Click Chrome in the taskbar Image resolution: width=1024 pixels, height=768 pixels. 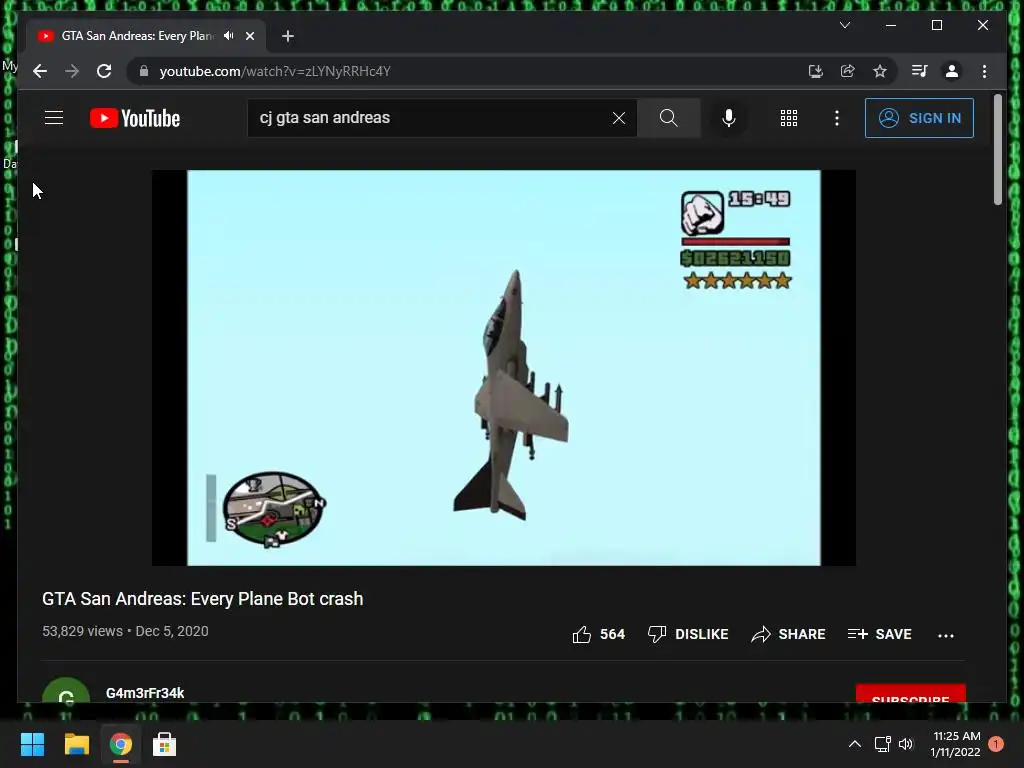pos(120,744)
